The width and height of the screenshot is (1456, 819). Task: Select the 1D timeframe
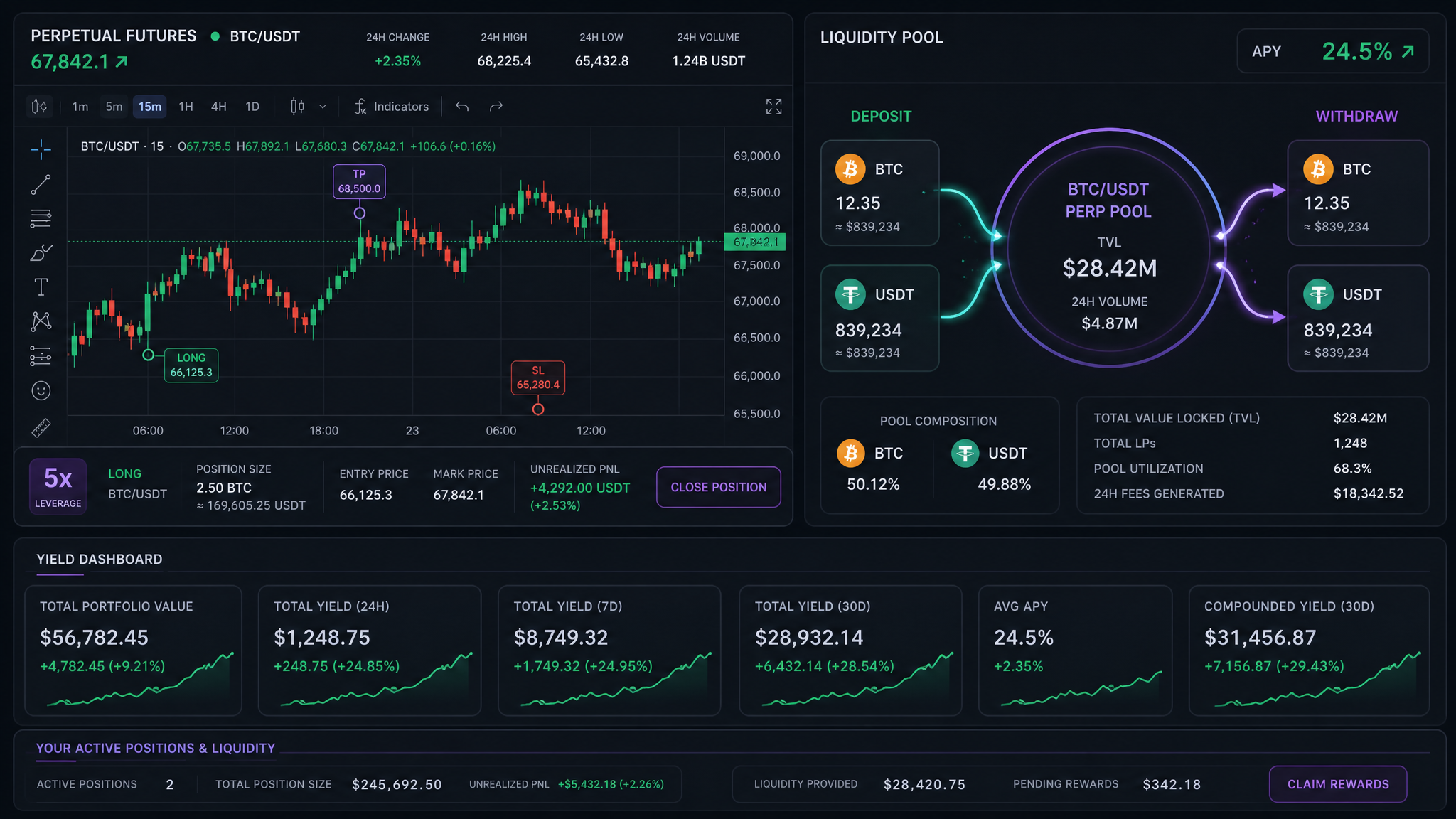coord(252,107)
